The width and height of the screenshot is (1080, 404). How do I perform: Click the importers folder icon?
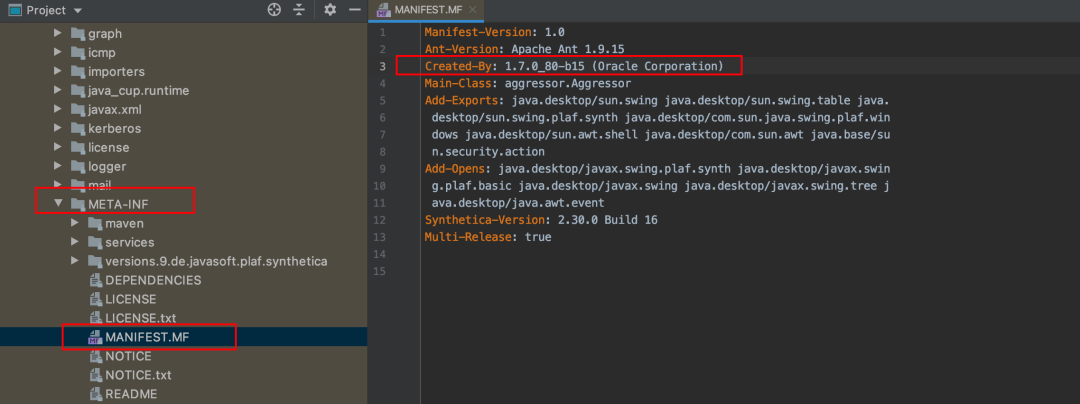pyautogui.click(x=77, y=72)
